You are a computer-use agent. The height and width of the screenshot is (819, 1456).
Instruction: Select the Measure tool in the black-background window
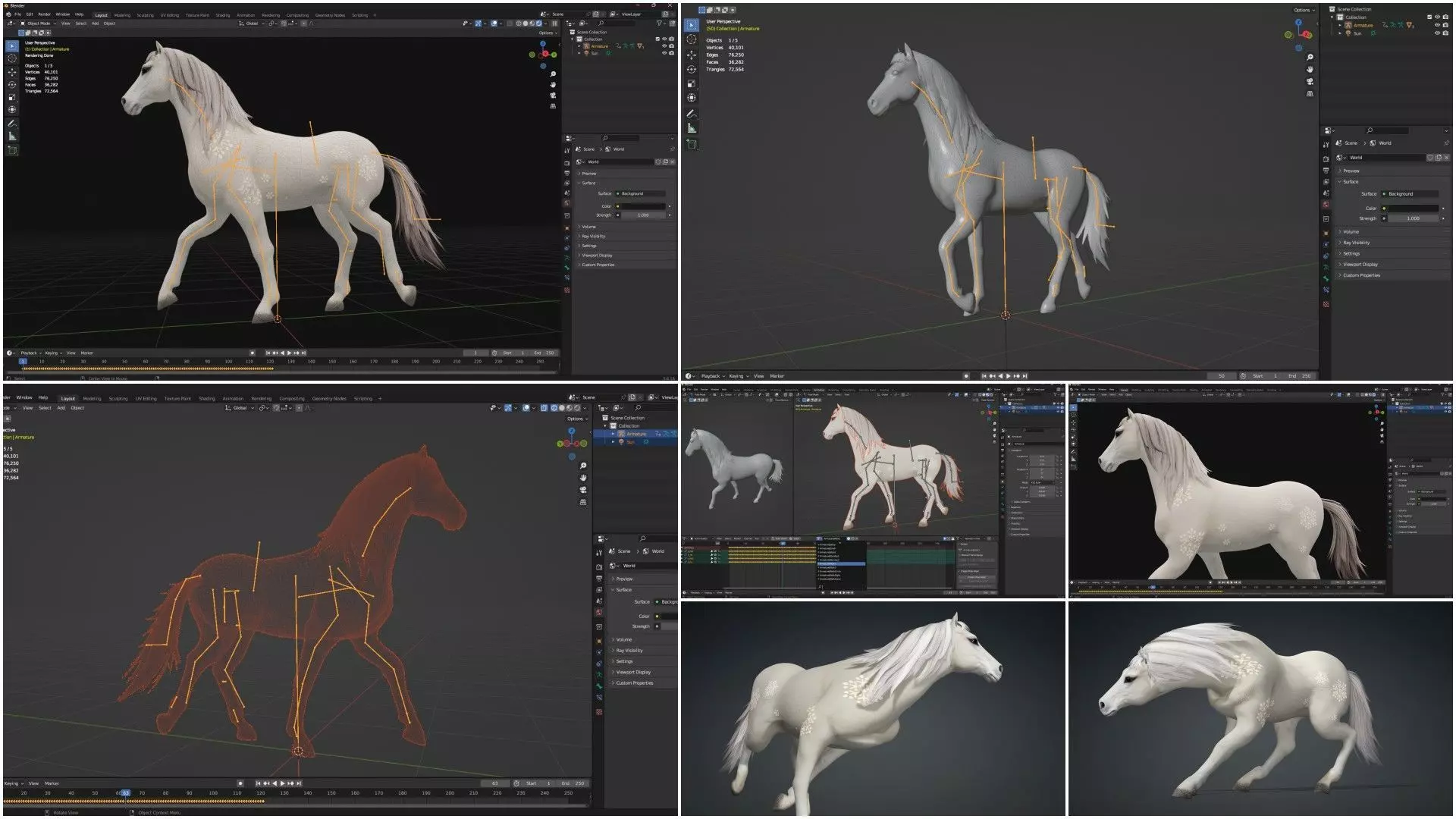[x=12, y=136]
